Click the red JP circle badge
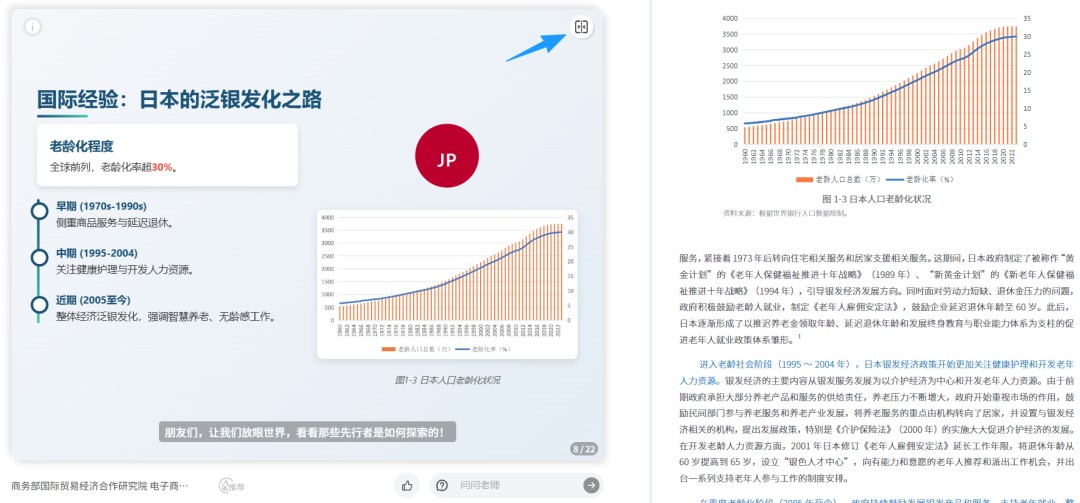 pos(446,155)
